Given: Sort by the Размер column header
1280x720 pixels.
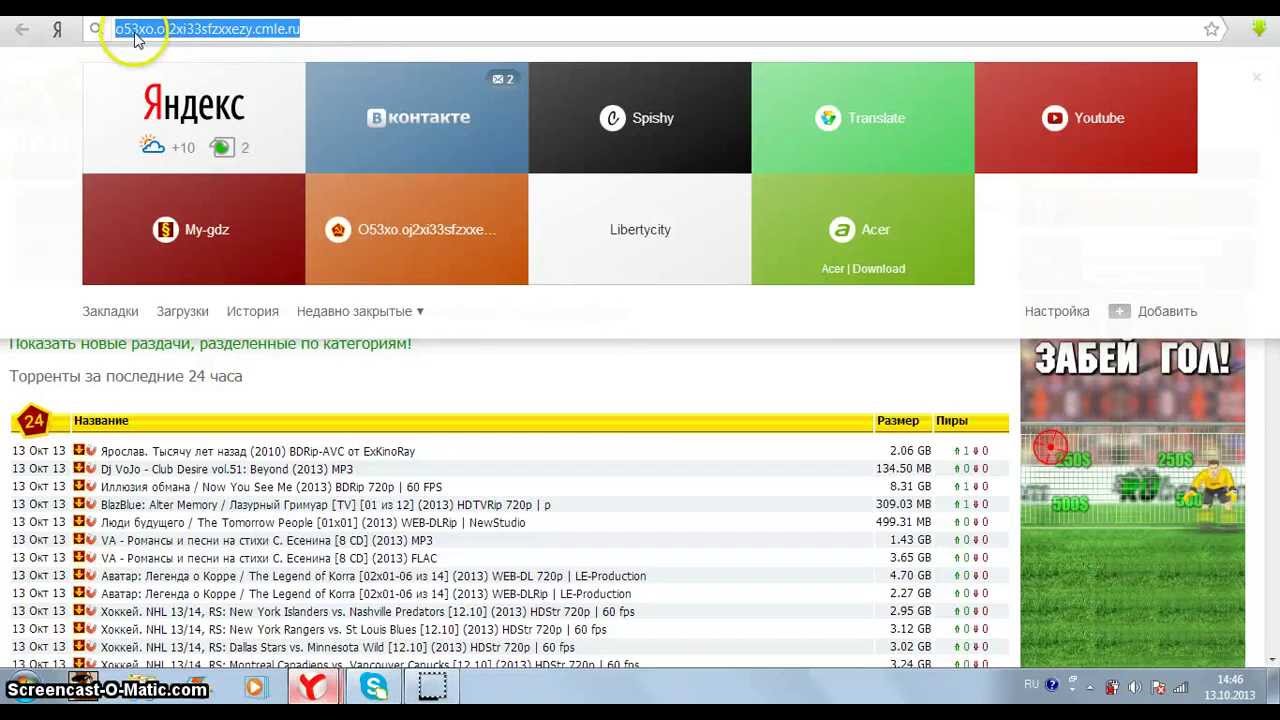Looking at the screenshot, I should point(898,421).
